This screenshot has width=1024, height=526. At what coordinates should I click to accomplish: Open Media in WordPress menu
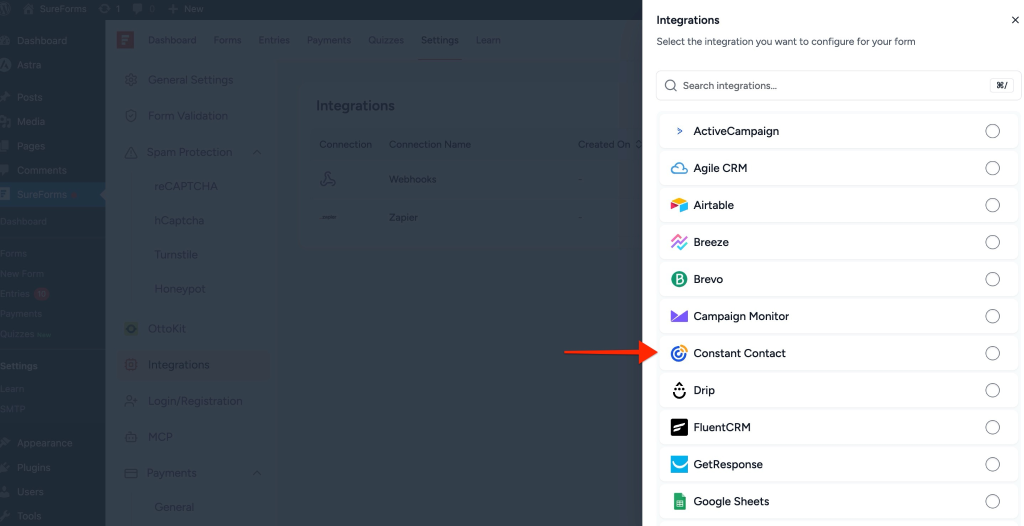31,122
